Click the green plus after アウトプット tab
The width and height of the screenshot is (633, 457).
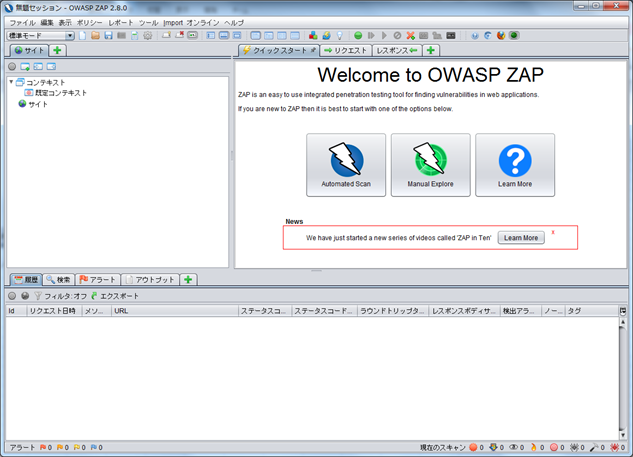pos(188,280)
